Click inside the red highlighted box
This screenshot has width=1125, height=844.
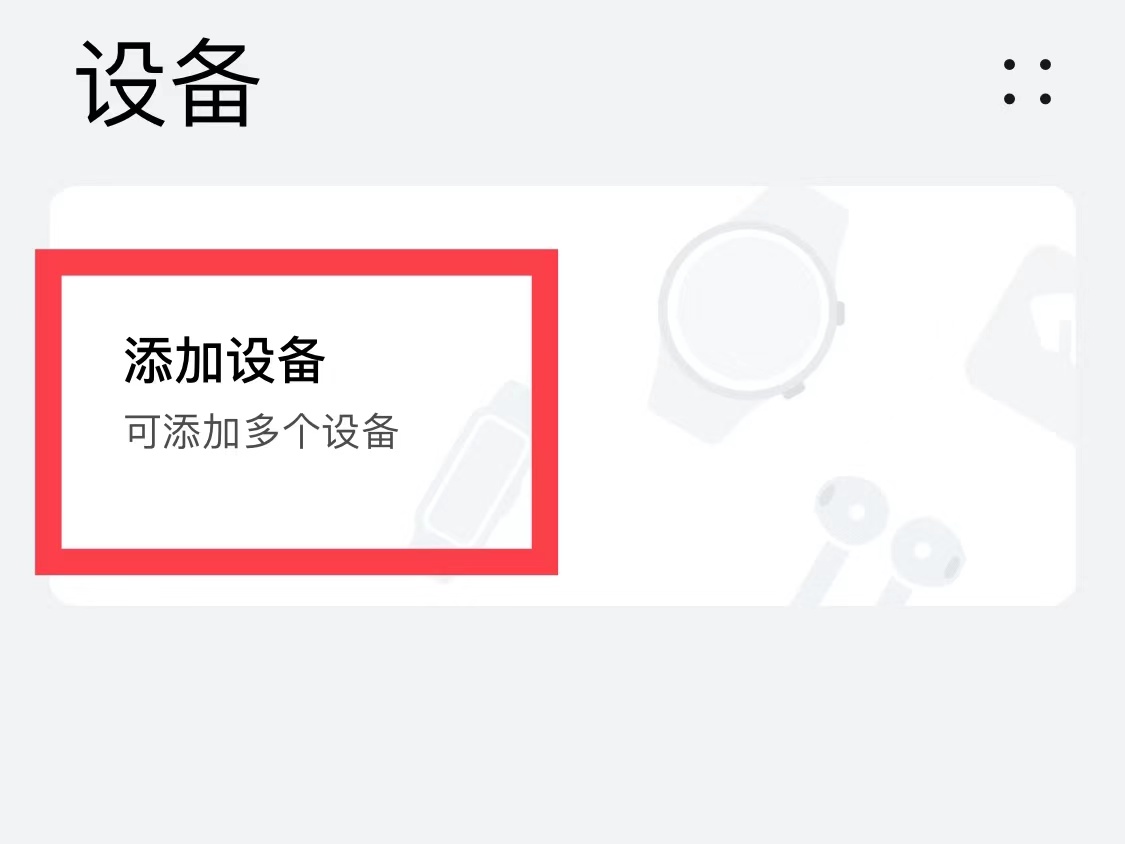pyautogui.click(x=296, y=412)
